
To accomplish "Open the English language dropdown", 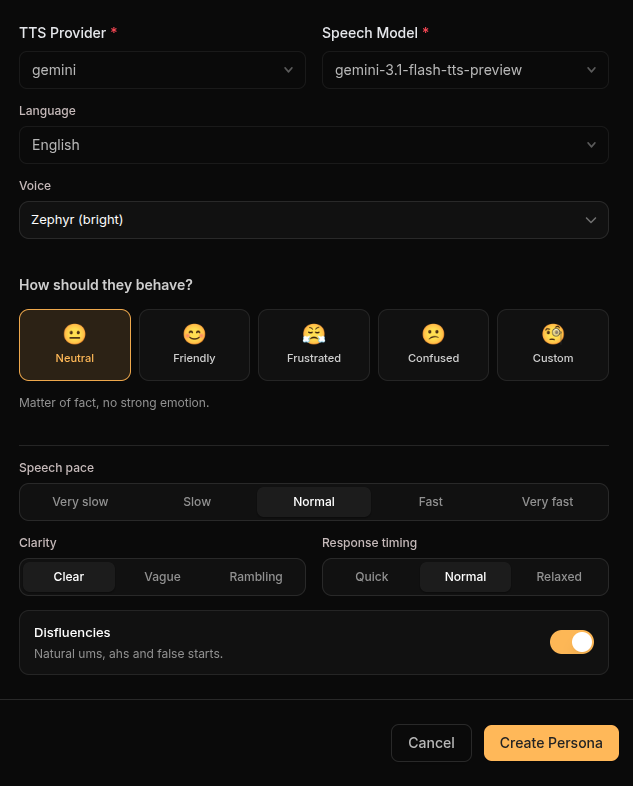I will coord(314,145).
